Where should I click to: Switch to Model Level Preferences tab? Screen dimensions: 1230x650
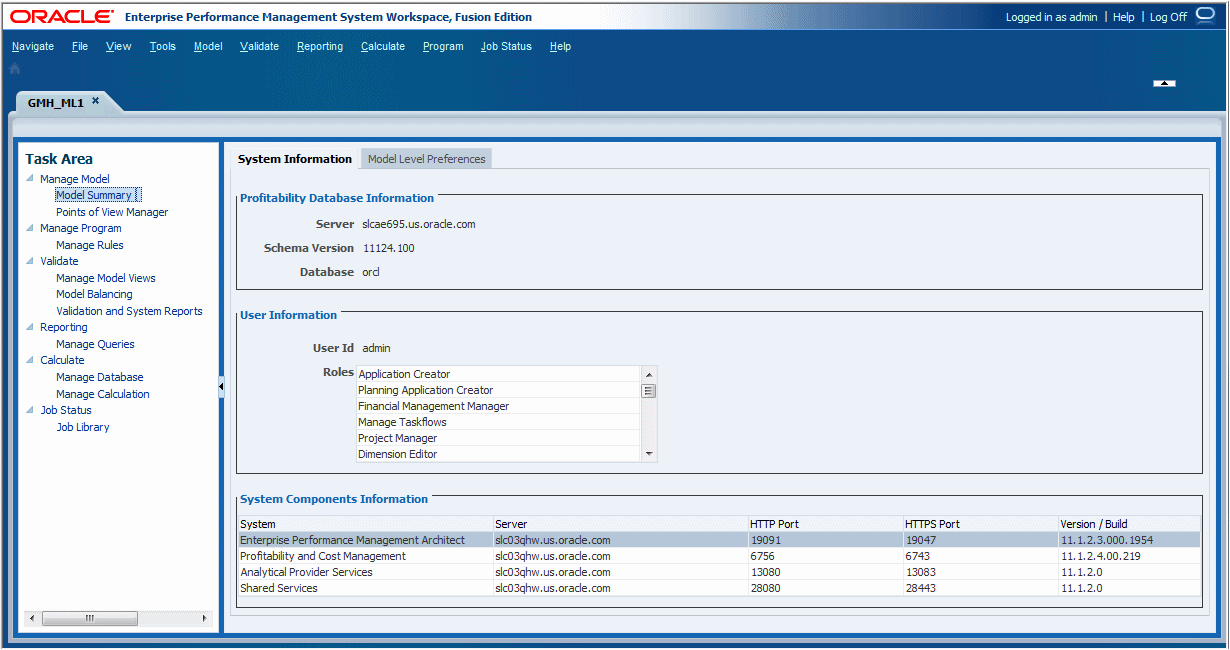tap(426, 159)
